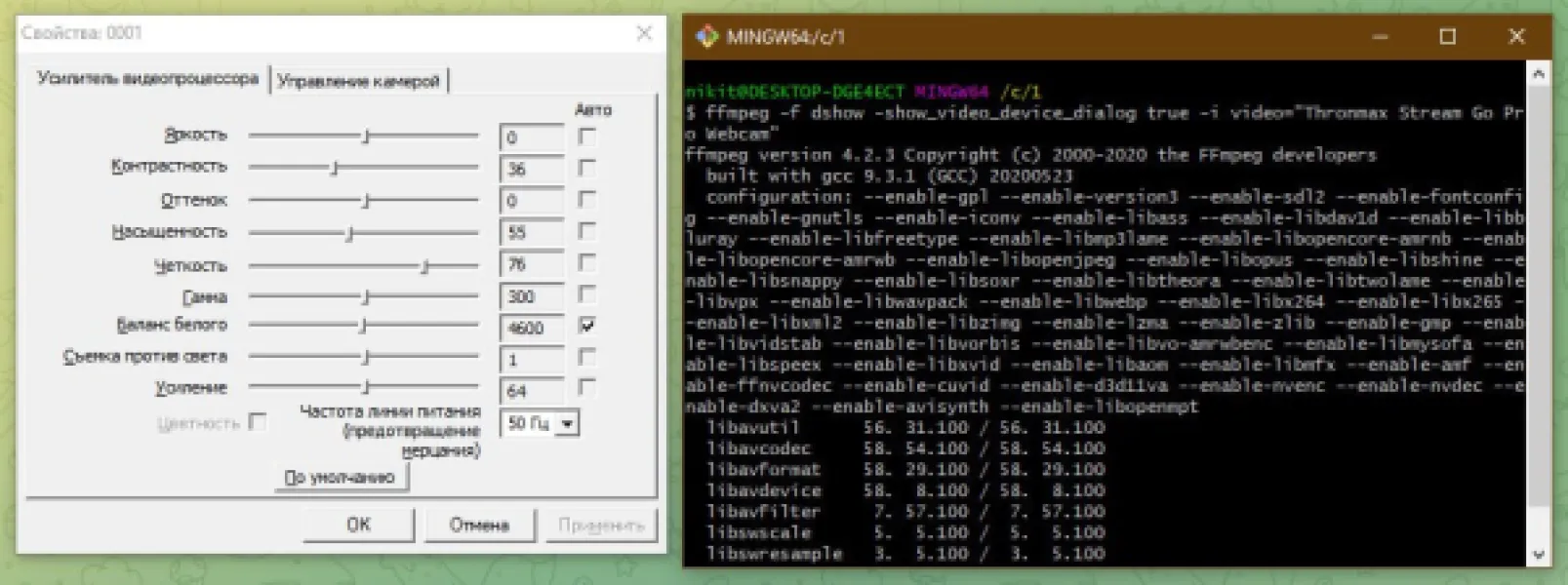The image size is (1568, 585).
Task: Click the "built with gcc 9.3.1" line
Action: (x=889, y=176)
